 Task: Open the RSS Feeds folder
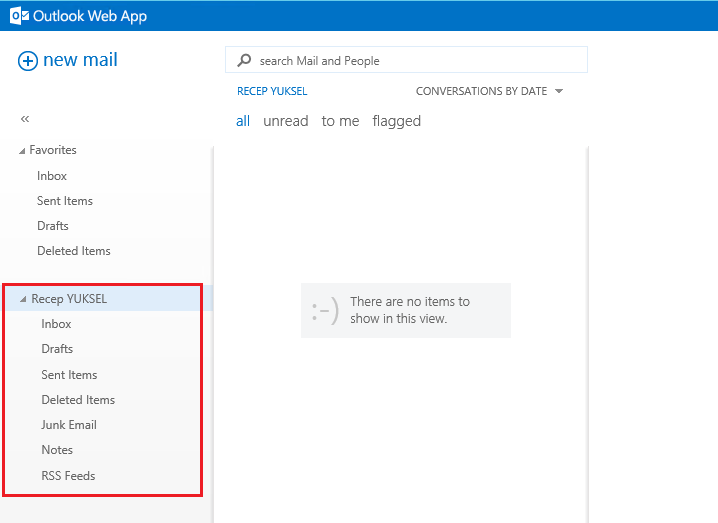click(68, 476)
